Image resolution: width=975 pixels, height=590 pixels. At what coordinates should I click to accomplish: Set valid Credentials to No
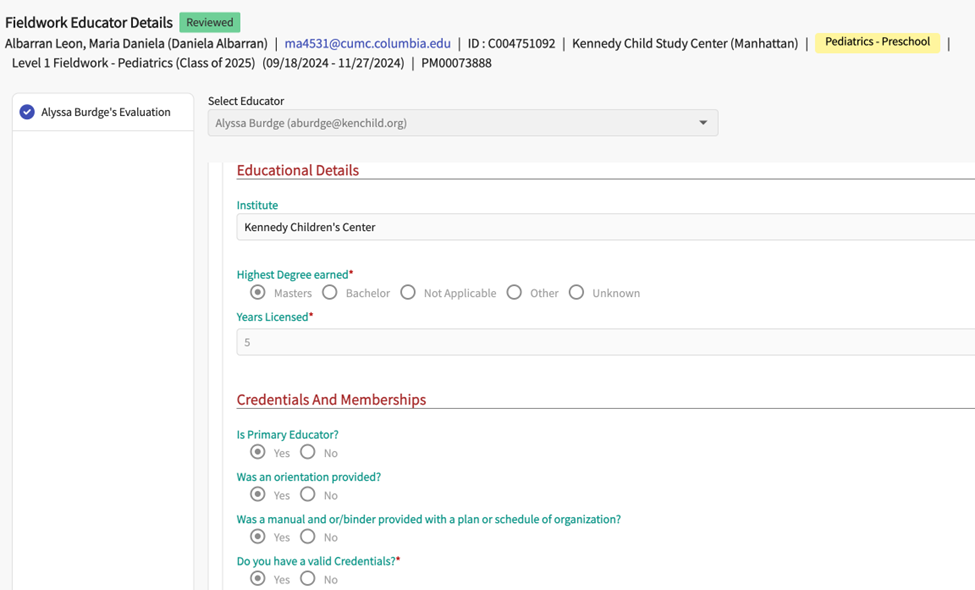coord(308,579)
